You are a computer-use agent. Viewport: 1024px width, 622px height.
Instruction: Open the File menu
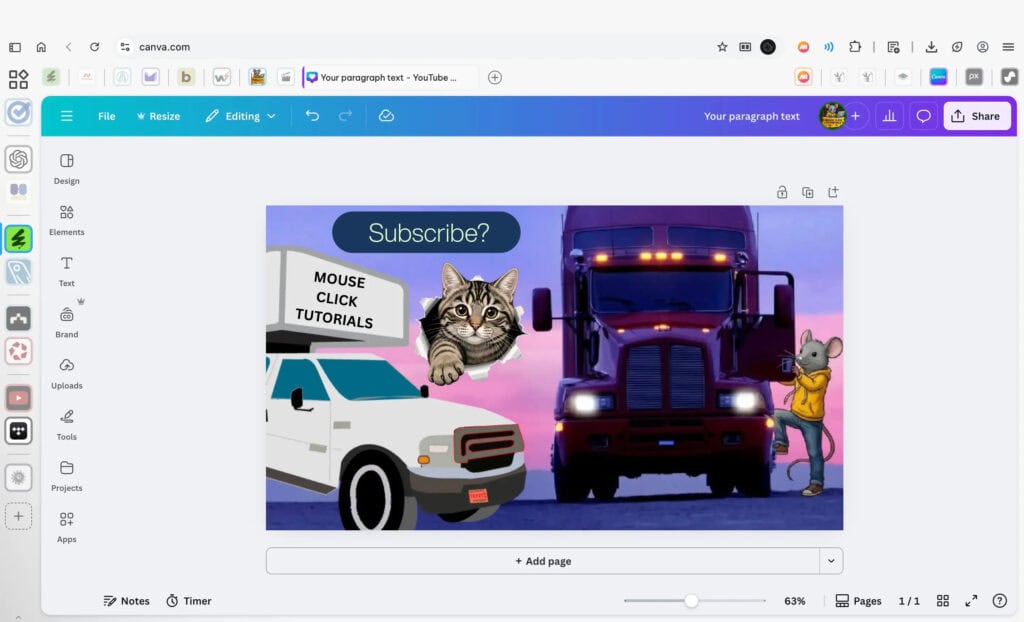(107, 116)
